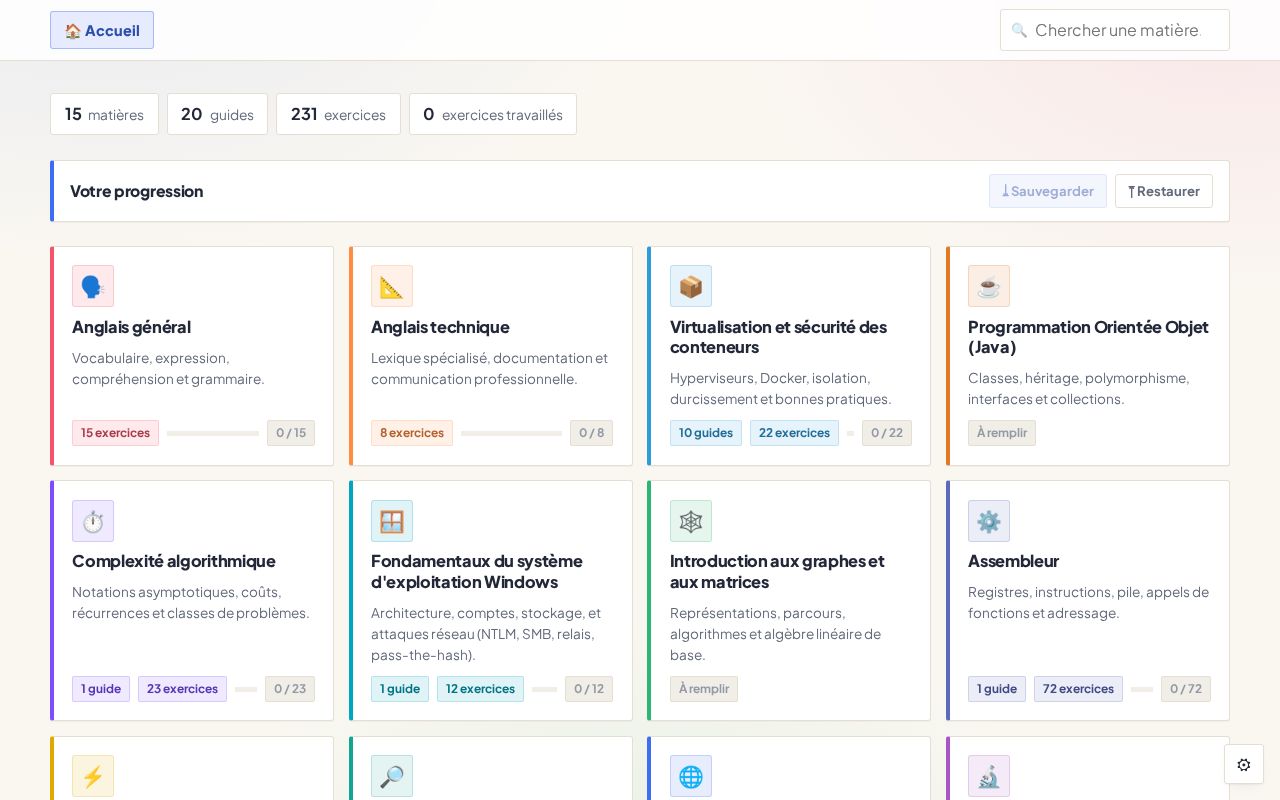Click the Complexité algorithmique stopwatch icon
1280x800 pixels.
[x=93, y=521]
